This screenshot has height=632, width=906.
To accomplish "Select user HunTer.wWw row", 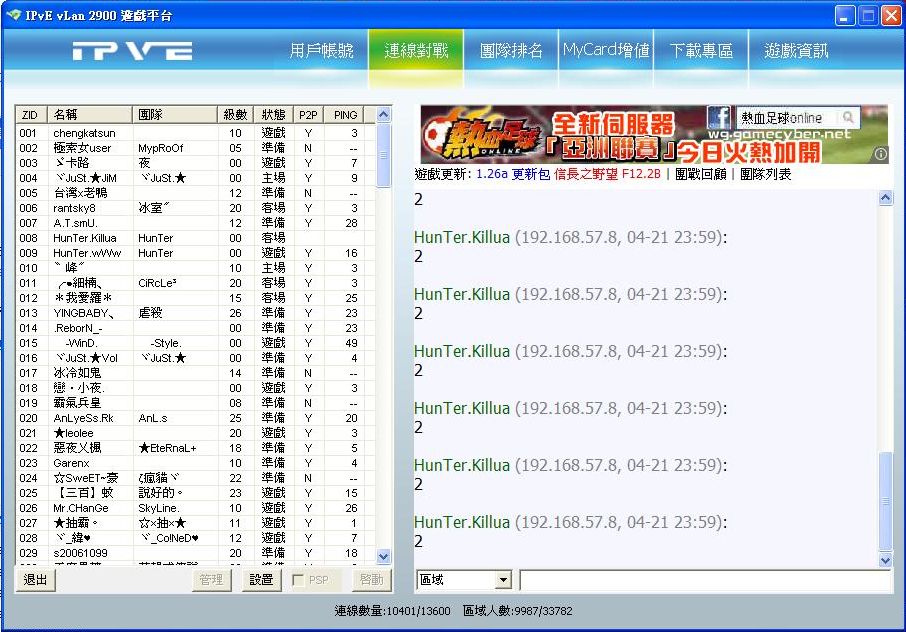I will (195, 253).
